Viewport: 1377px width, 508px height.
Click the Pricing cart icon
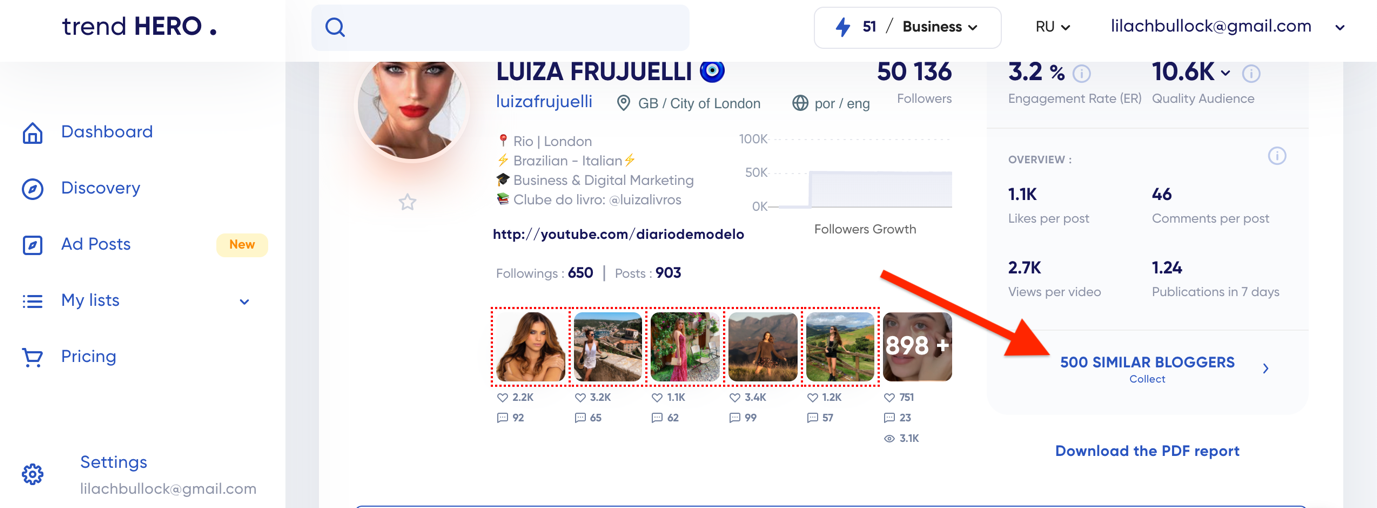coord(33,357)
